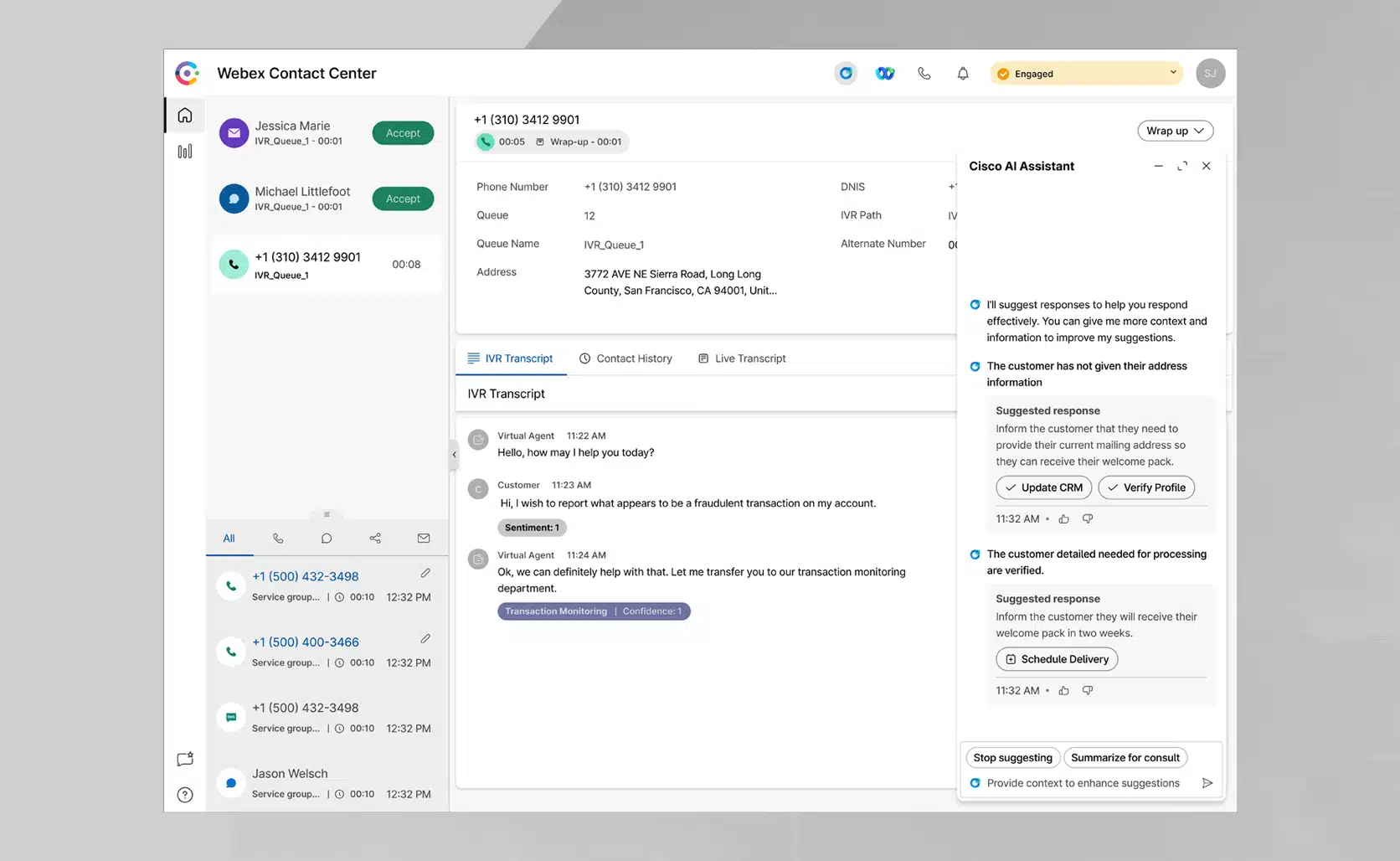Click the Transaction Monitoring confidence badge
The image size is (1400, 861).
(594, 611)
